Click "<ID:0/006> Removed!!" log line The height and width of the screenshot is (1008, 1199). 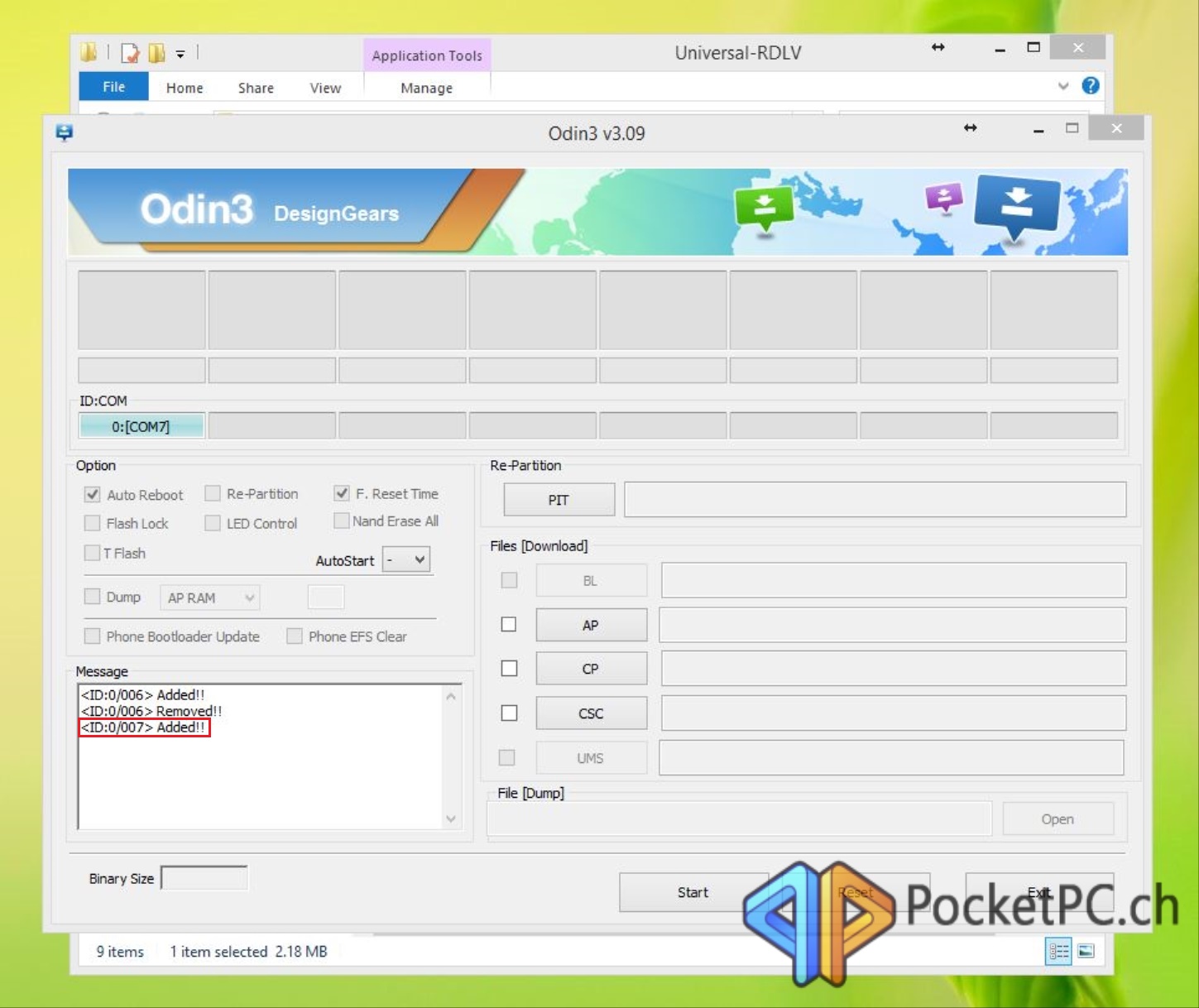[151, 711]
